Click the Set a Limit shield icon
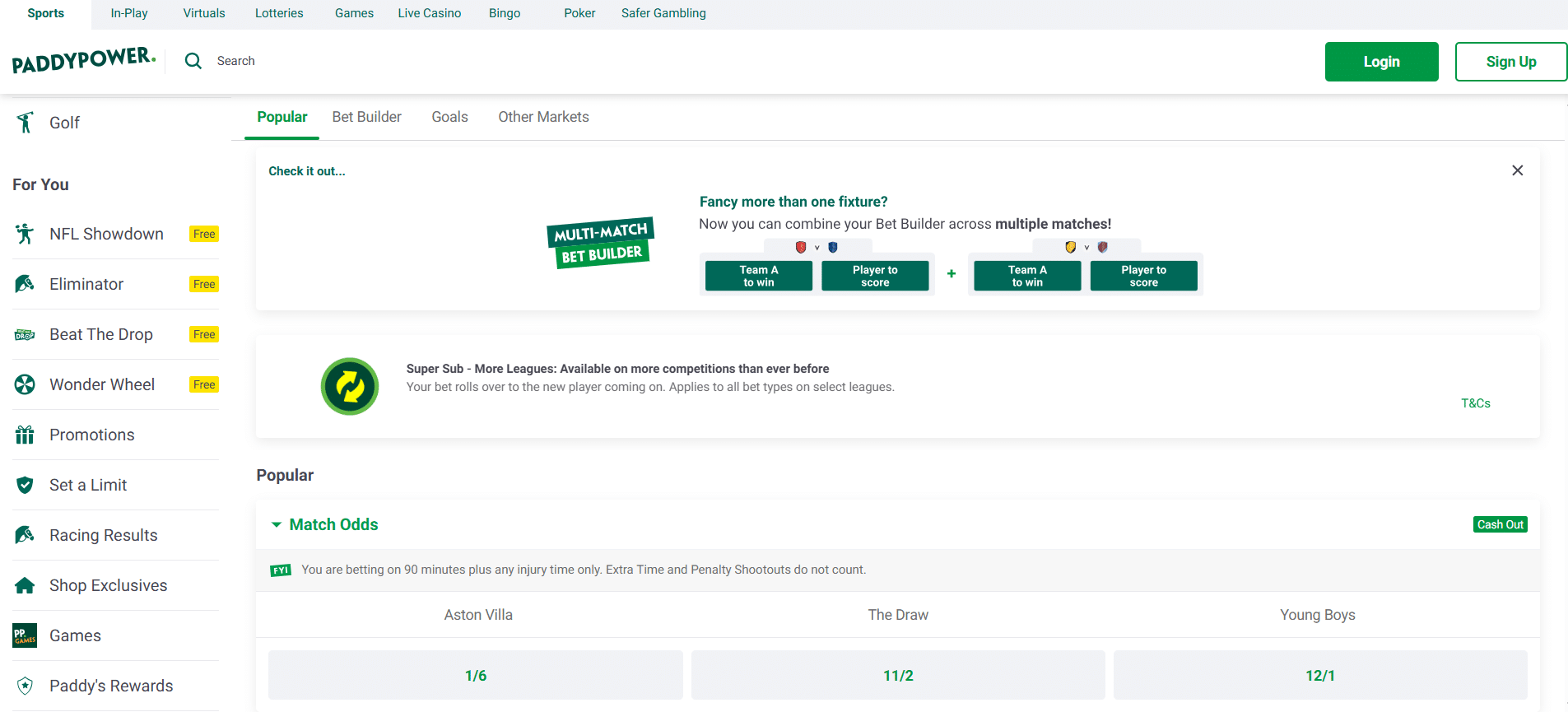Screen dimensions: 1568x712 click(x=25, y=485)
